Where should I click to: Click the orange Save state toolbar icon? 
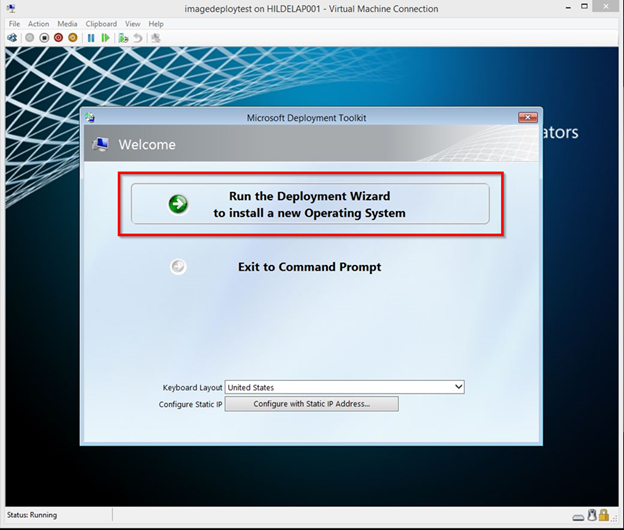click(73, 38)
